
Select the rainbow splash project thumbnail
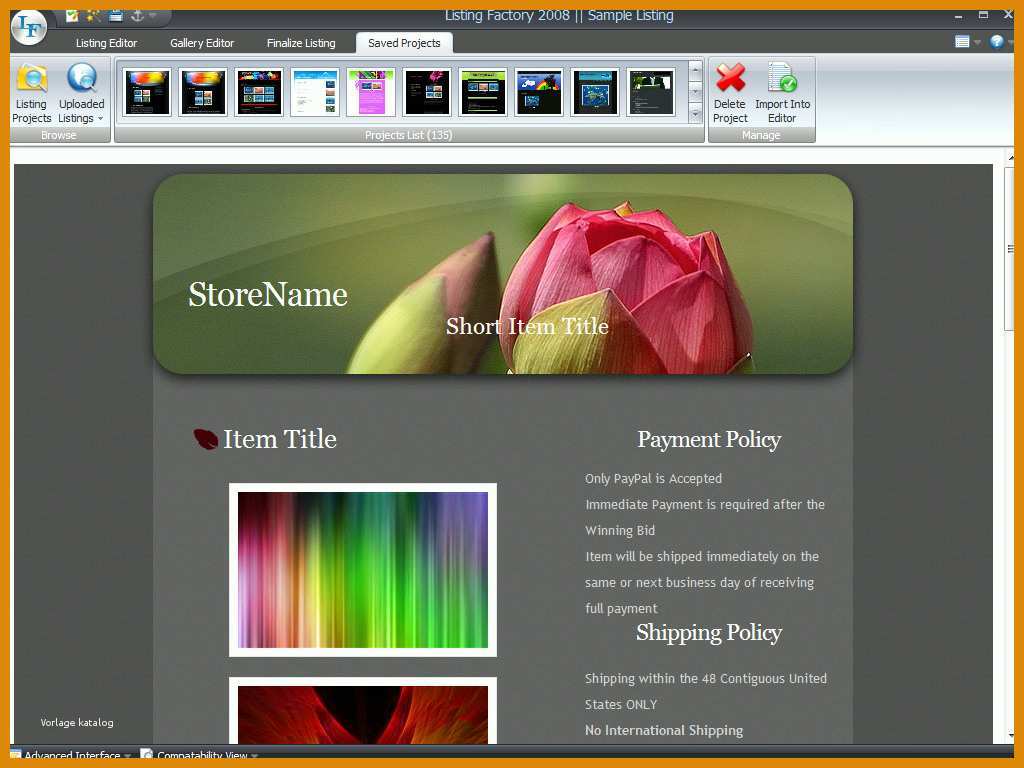539,92
